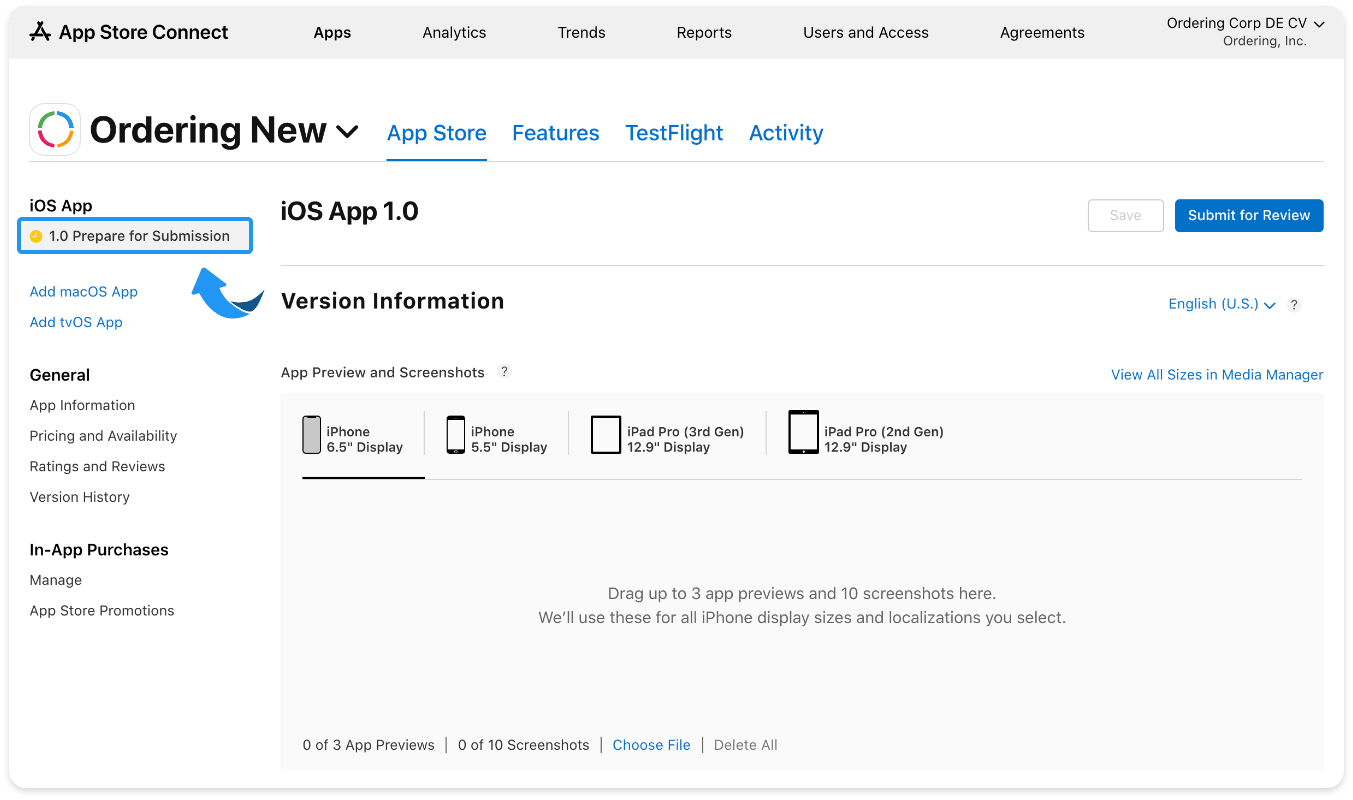Viewport: 1353px width, 800px height.
Task: Select the iPhone 5.5" Display tab label
Action: click(x=509, y=439)
